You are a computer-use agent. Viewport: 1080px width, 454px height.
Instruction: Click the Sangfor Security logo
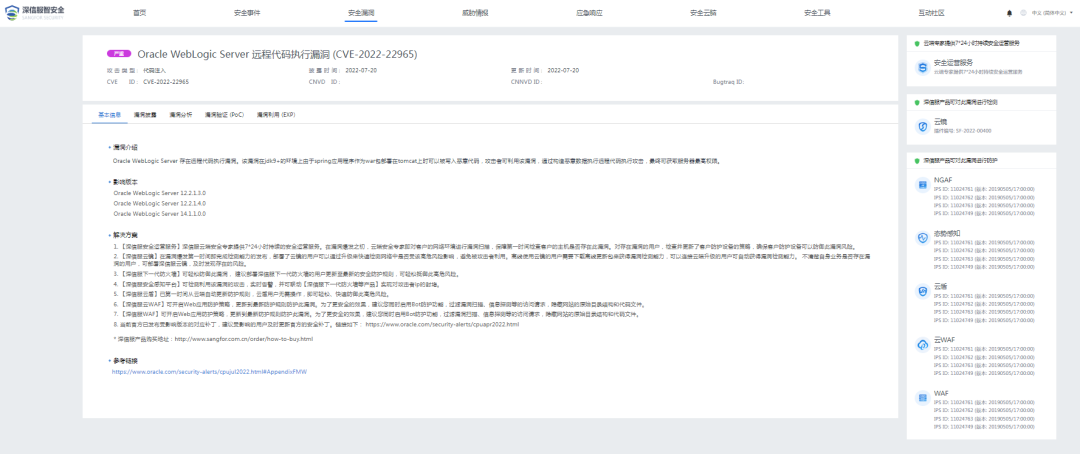click(x=35, y=12)
